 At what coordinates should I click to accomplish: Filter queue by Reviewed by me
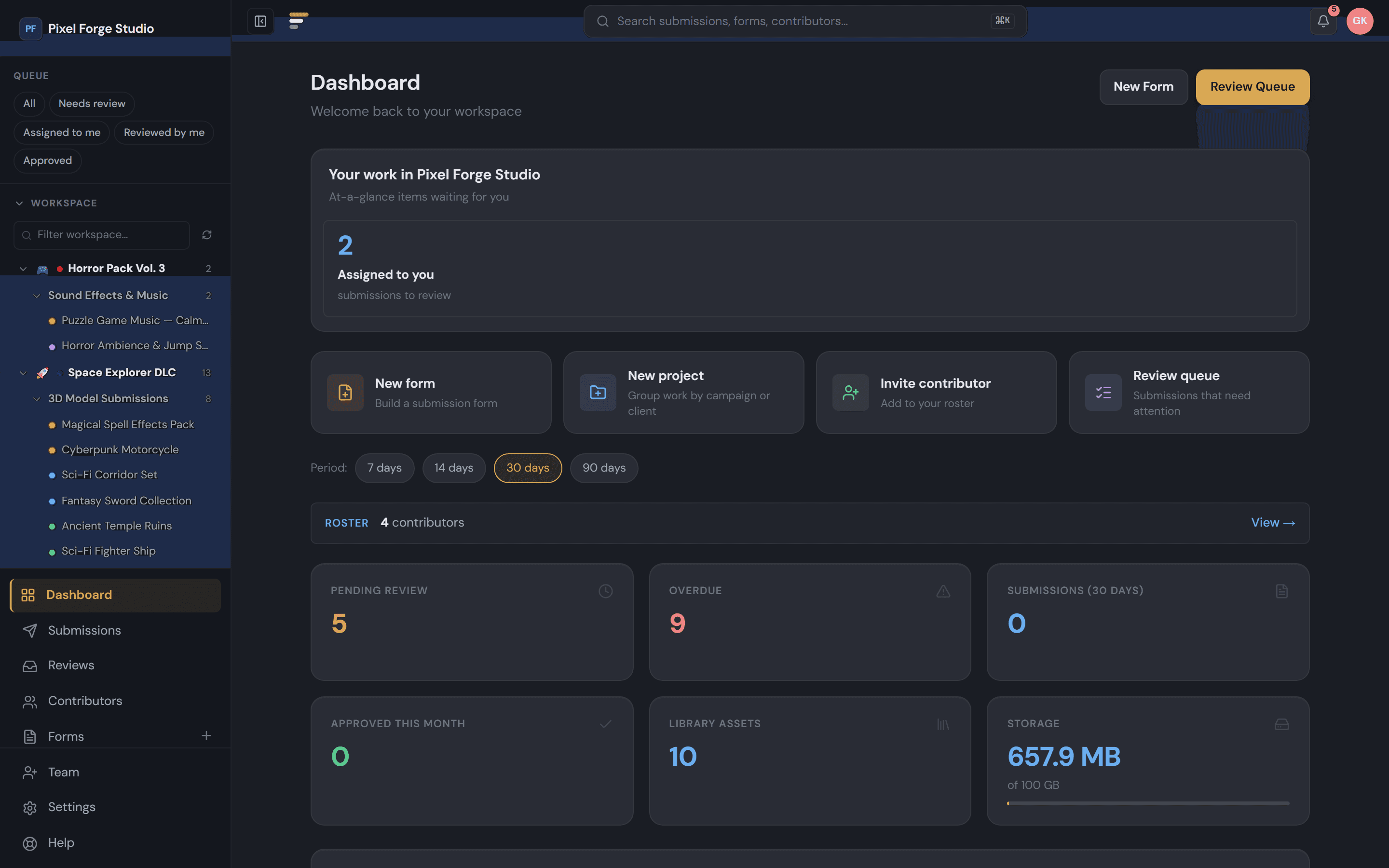point(164,133)
